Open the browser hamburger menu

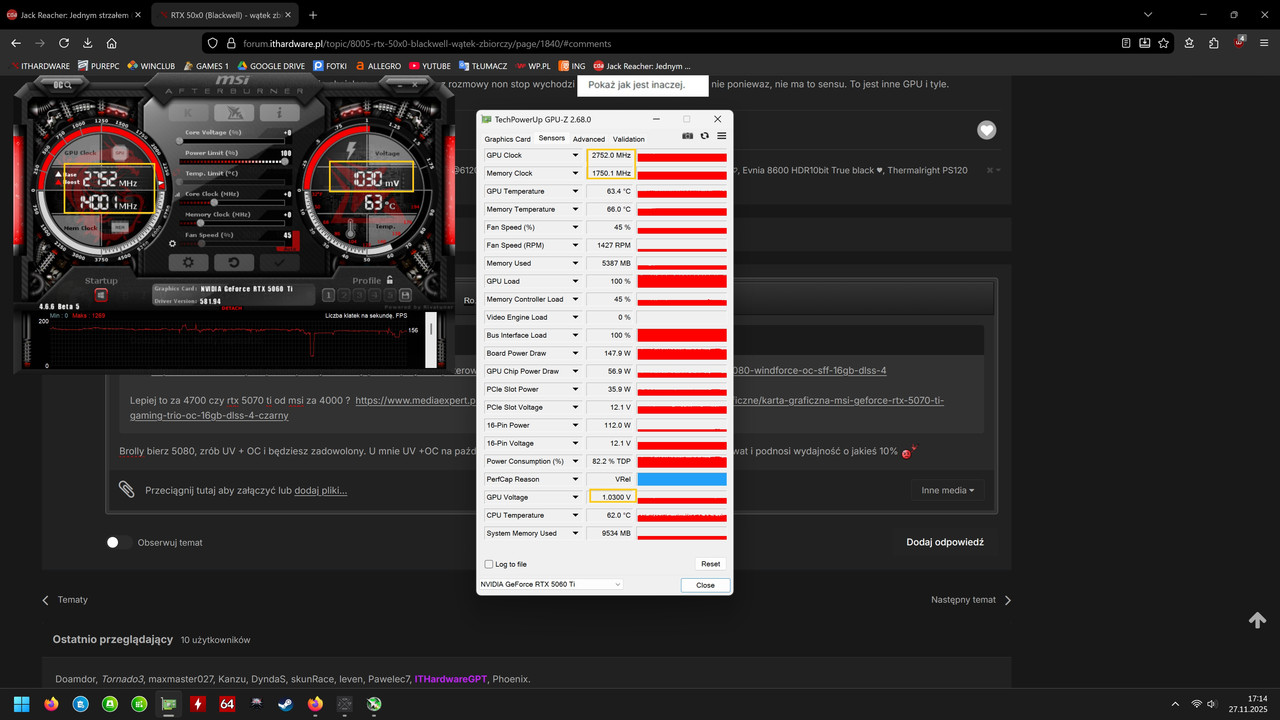click(1264, 43)
